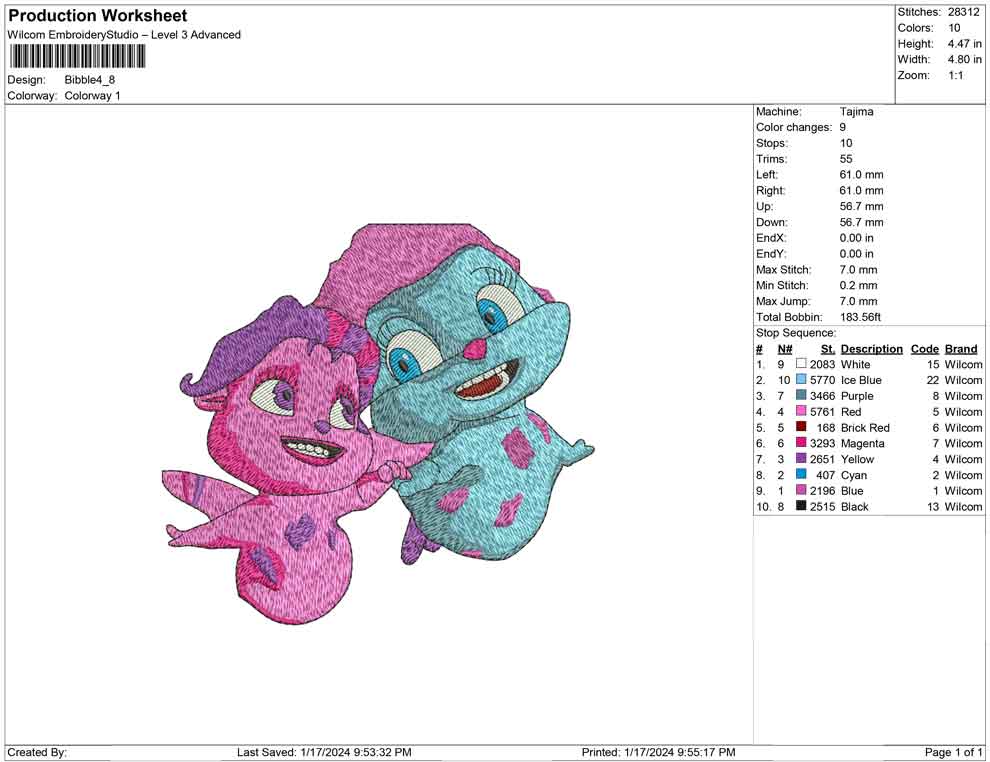Click the Color changes value '9'

click(843, 128)
